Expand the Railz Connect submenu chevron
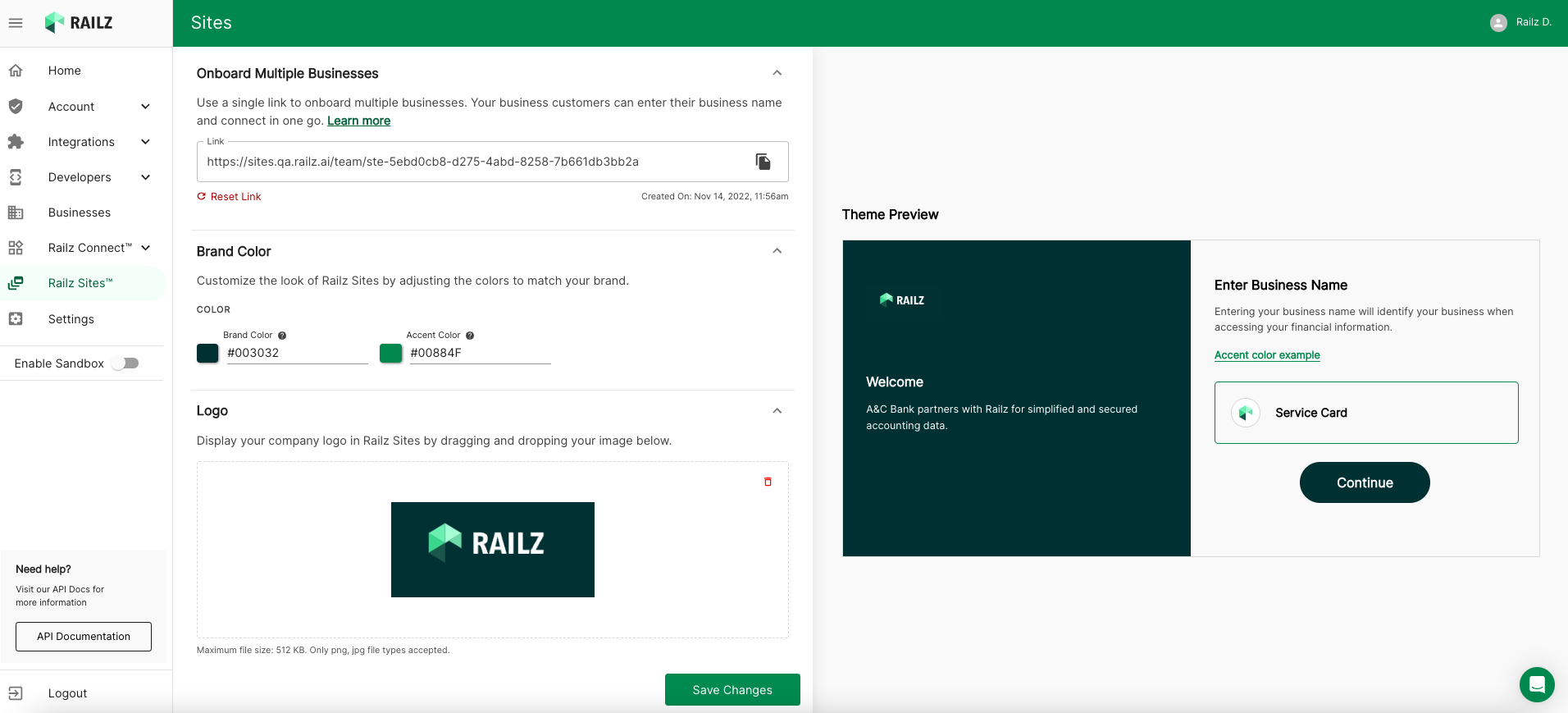 point(146,248)
